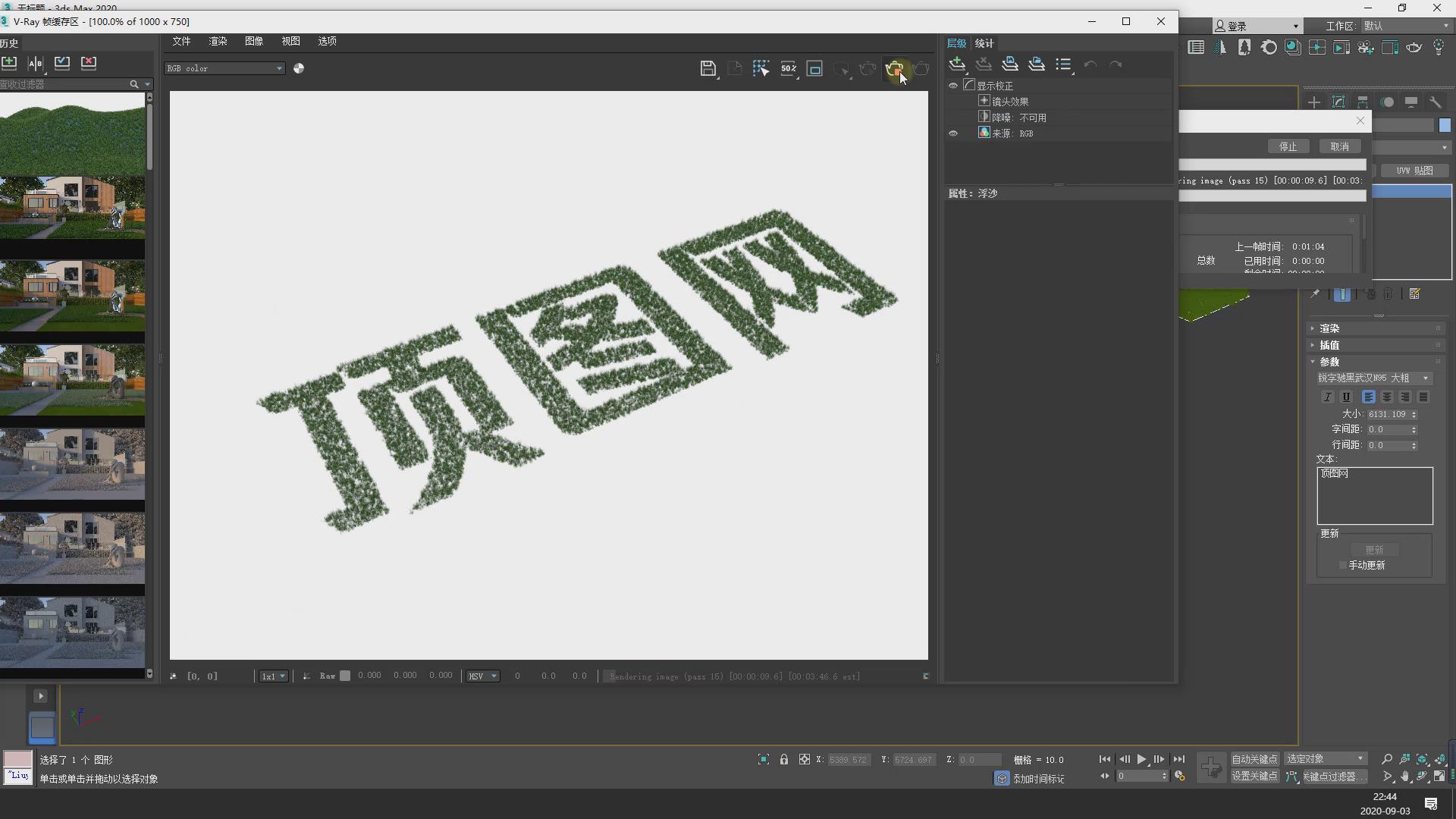Viewport: 1456px width, 819px height.
Task: Open the 渲染 menu in the frame buffer
Action: click(x=218, y=41)
